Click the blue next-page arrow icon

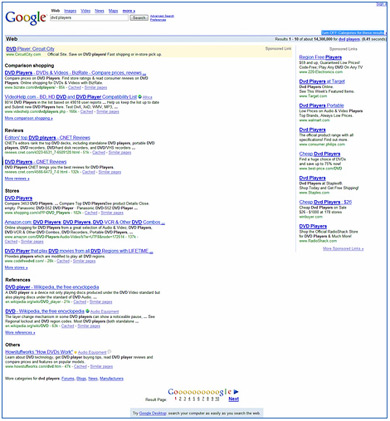[x=236, y=392]
